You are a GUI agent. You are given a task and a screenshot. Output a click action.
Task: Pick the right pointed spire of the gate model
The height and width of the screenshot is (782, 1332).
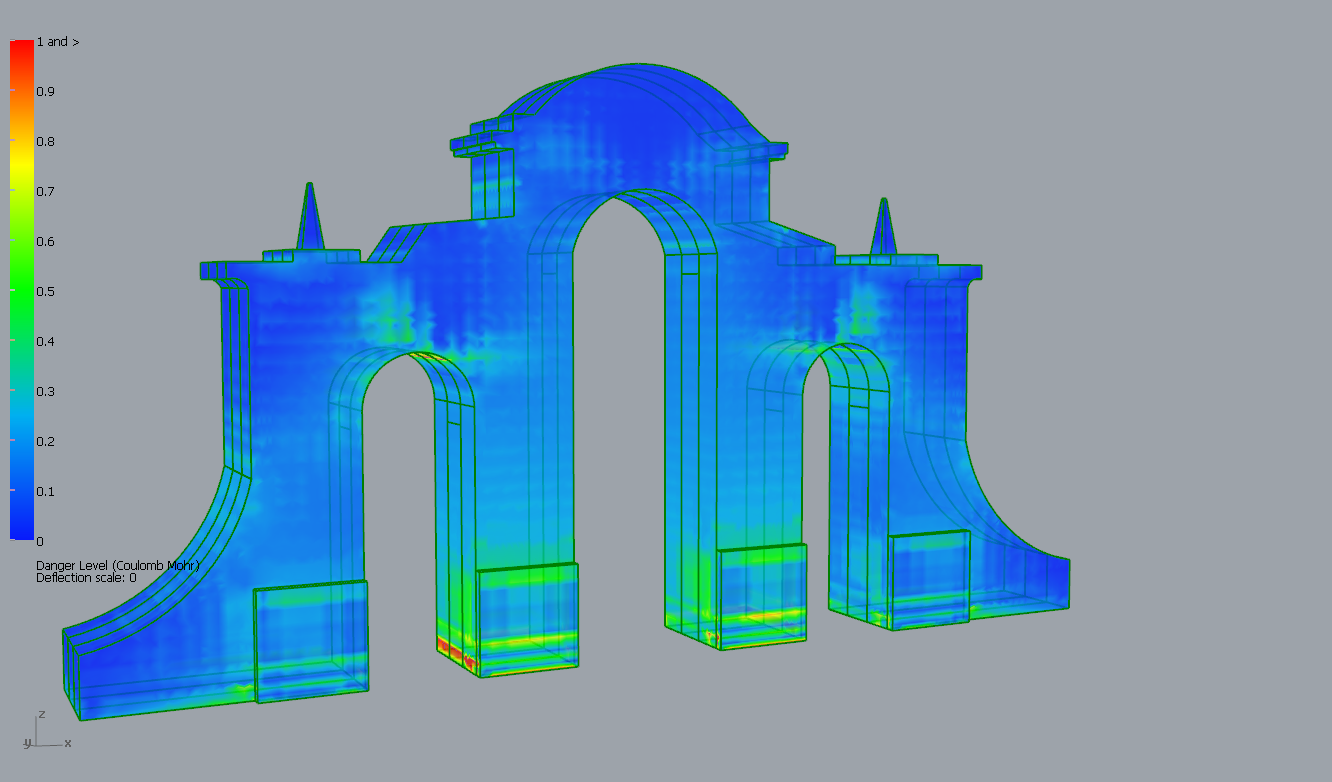[x=883, y=226]
